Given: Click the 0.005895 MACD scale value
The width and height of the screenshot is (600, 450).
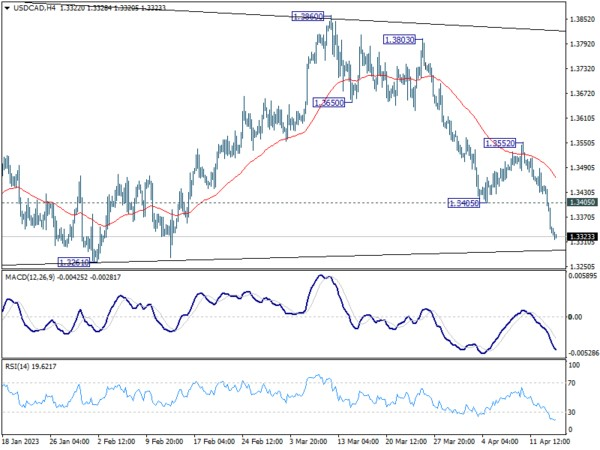Looking at the screenshot, I should [x=583, y=276].
